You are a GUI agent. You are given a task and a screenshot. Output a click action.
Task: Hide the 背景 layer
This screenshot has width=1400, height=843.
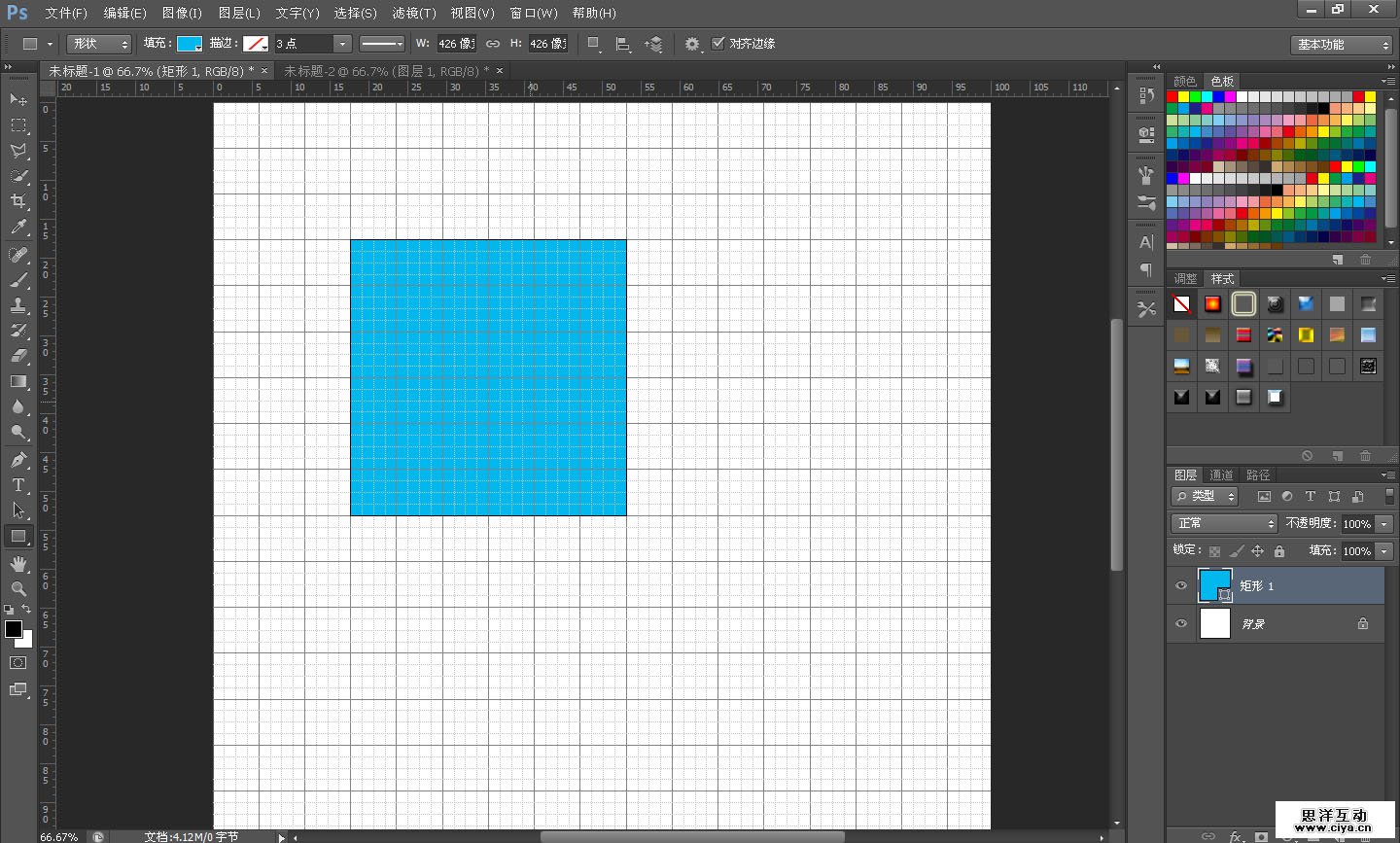pyautogui.click(x=1181, y=623)
